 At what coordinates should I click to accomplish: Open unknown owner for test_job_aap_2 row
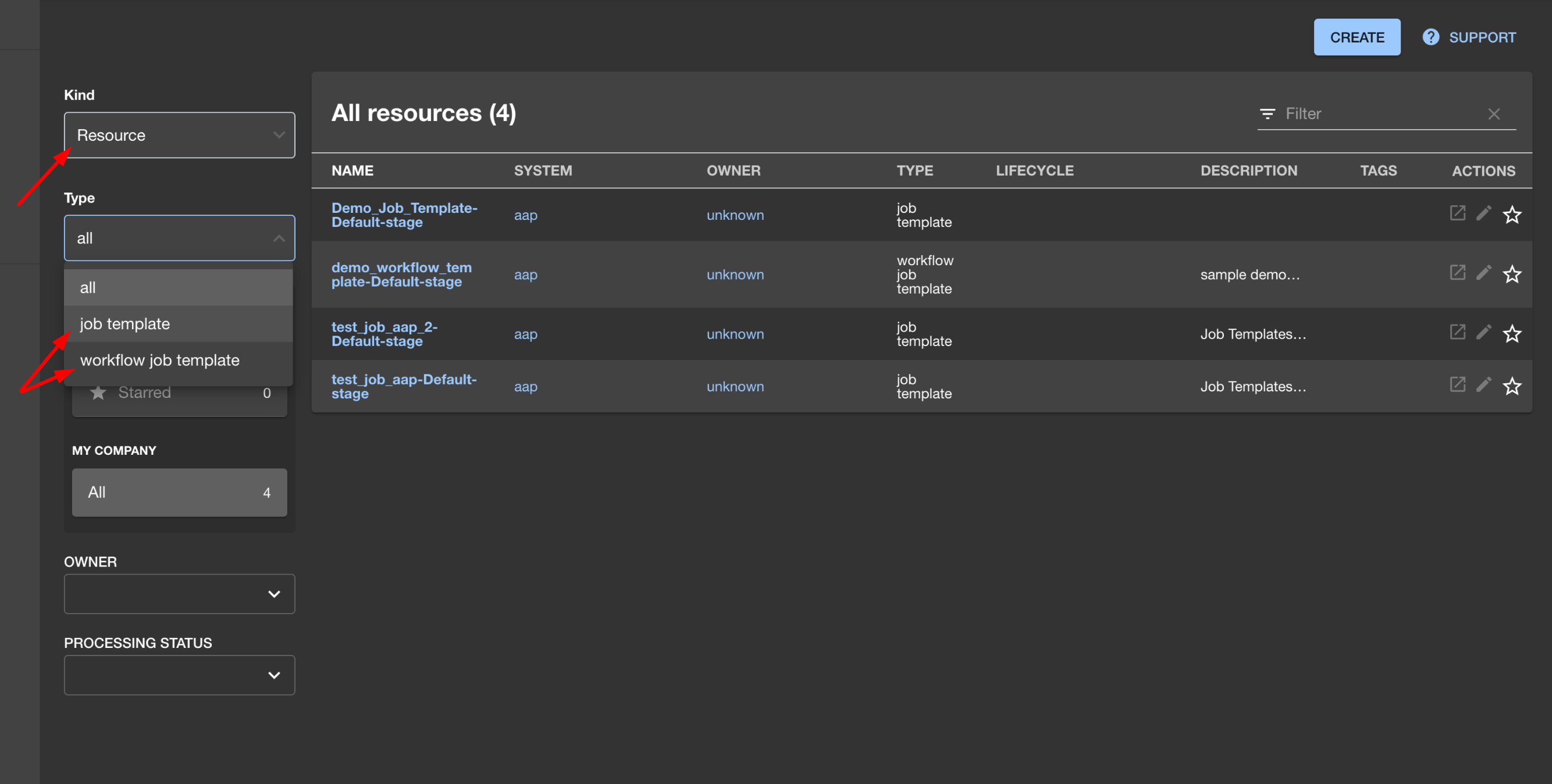(735, 334)
